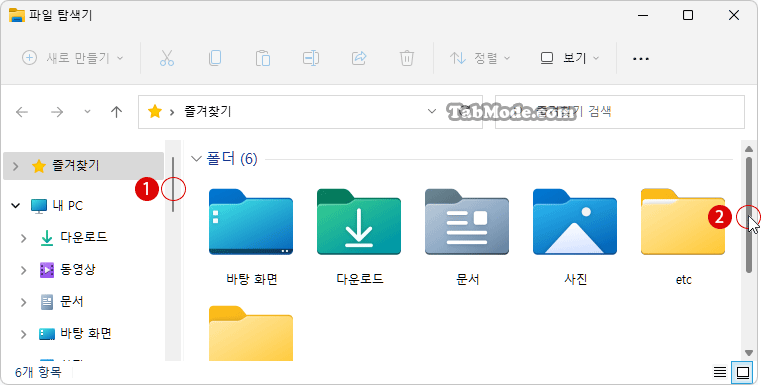Image resolution: width=763 pixels, height=385 pixels.
Task: Click the Cut scissors icon
Action: 166,58
